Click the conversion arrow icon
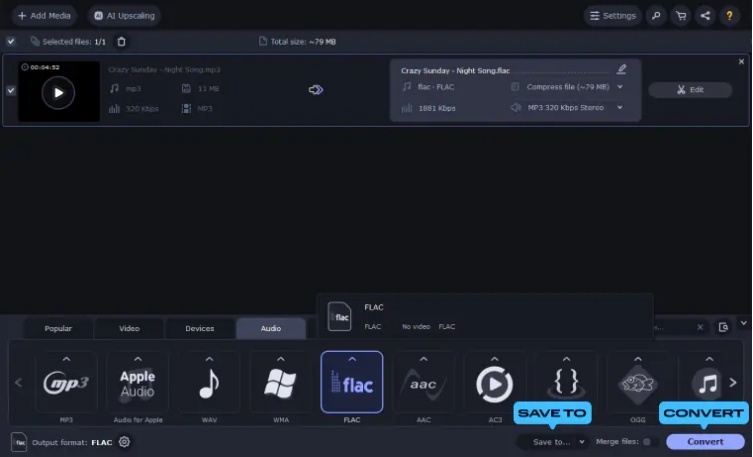Screen dimensions: 753x457 coord(316,90)
